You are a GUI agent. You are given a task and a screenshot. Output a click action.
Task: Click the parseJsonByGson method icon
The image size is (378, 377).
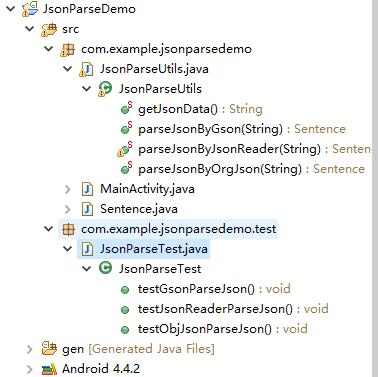pos(126,129)
